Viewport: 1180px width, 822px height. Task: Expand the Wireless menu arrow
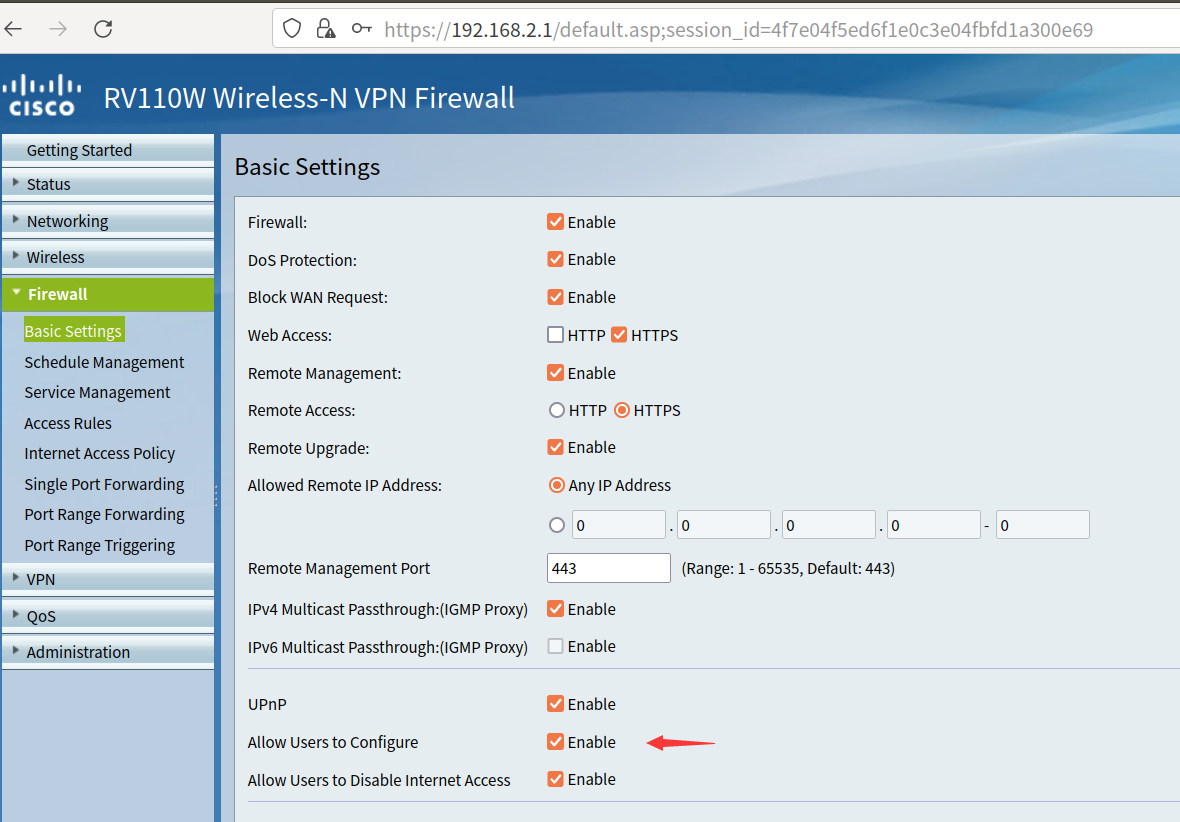[15, 255]
